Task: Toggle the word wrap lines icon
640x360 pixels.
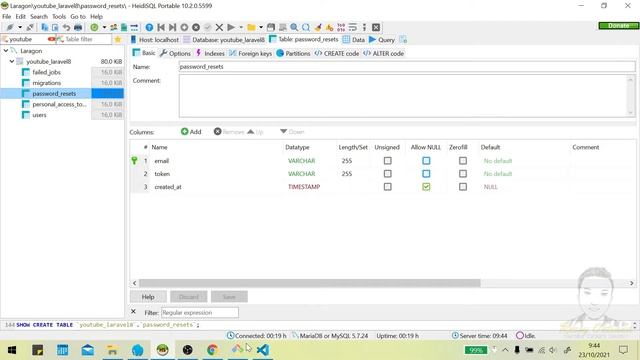Action: [x=353, y=27]
